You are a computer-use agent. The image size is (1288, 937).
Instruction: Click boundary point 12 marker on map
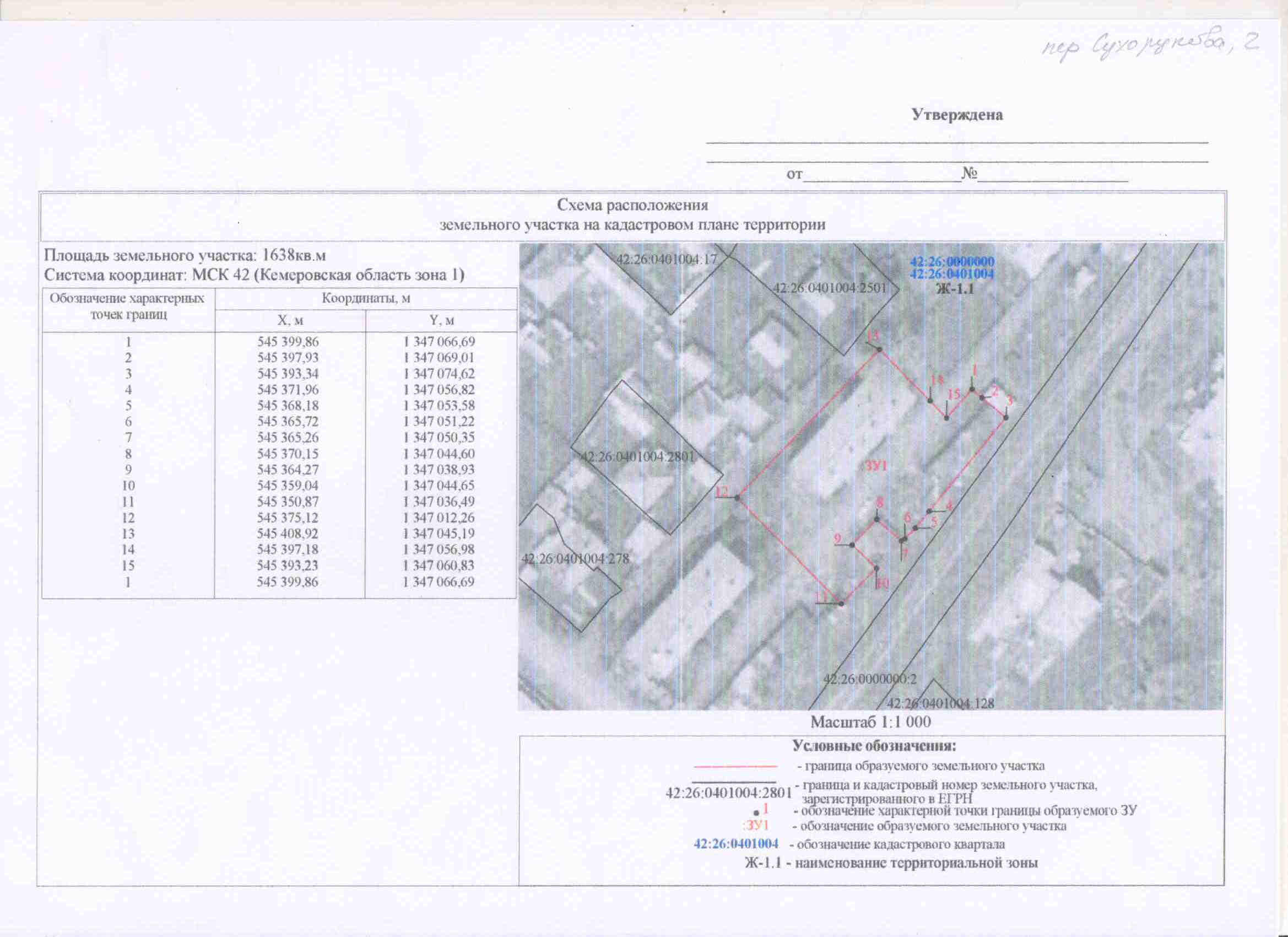[737, 498]
